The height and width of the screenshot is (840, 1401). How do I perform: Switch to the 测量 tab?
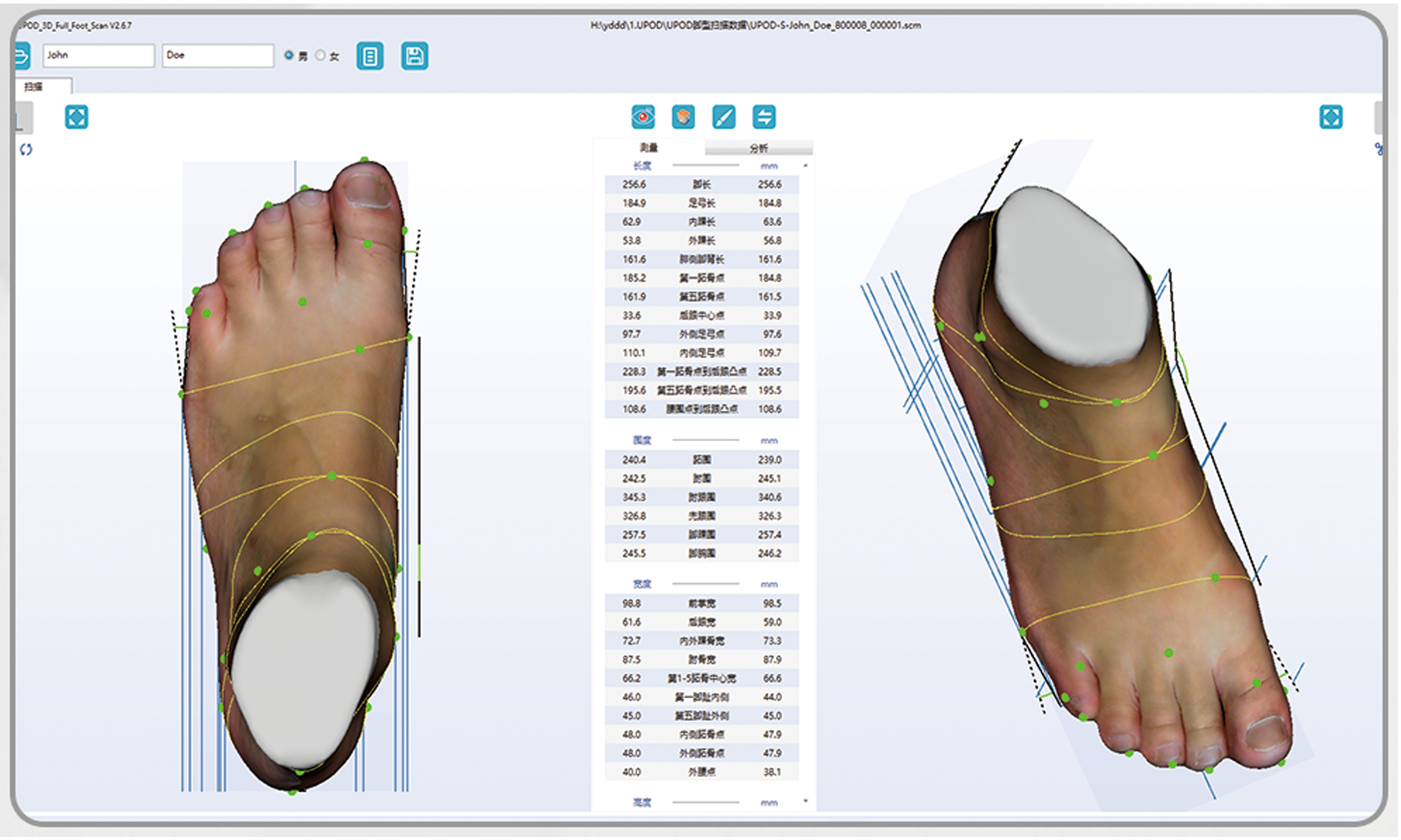(x=648, y=148)
